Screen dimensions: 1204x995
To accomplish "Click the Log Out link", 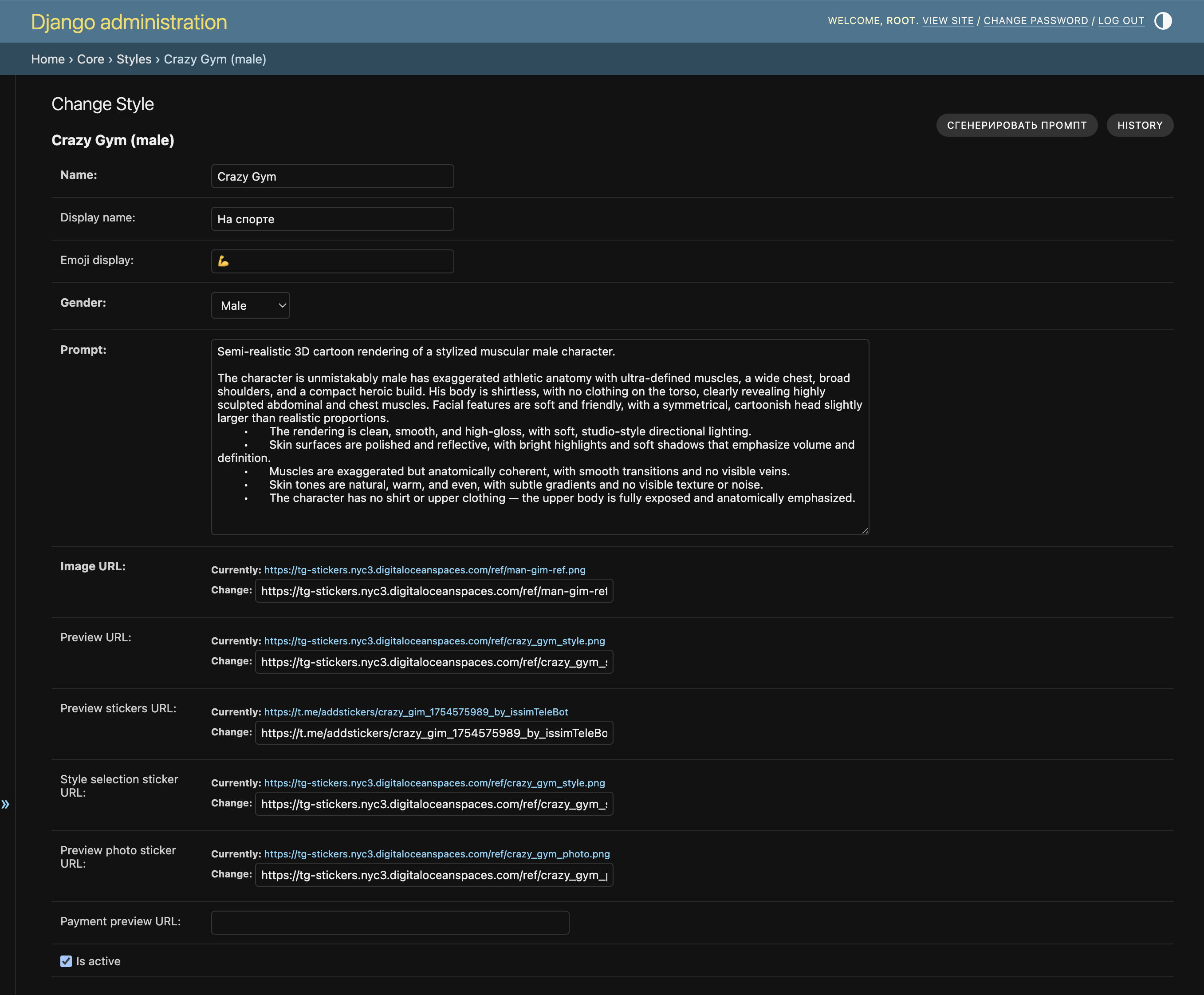I will [1120, 21].
